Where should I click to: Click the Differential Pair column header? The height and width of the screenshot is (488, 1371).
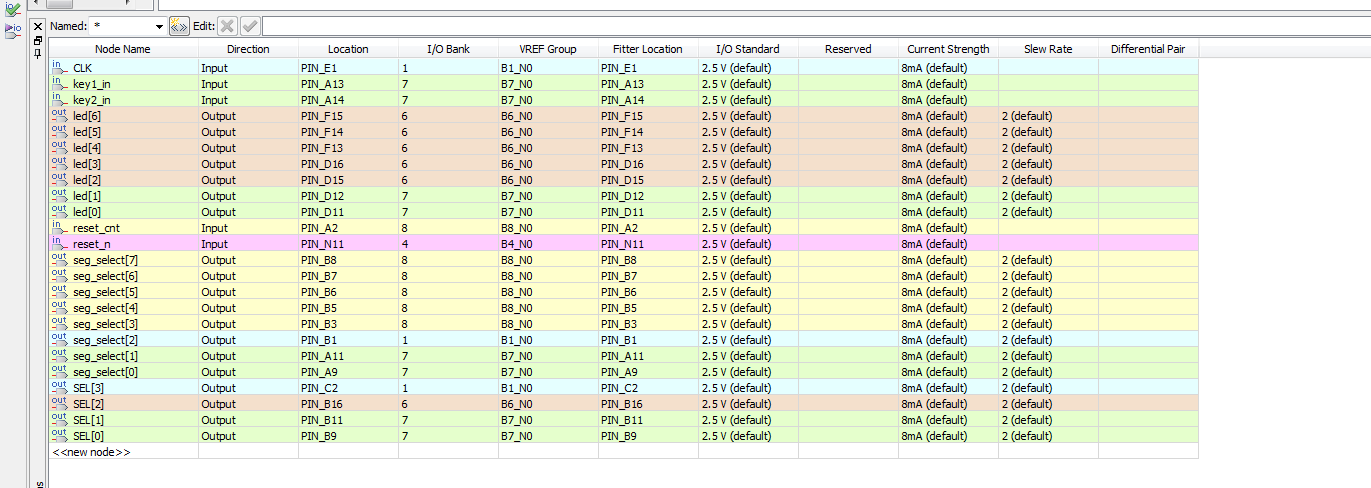point(1147,49)
